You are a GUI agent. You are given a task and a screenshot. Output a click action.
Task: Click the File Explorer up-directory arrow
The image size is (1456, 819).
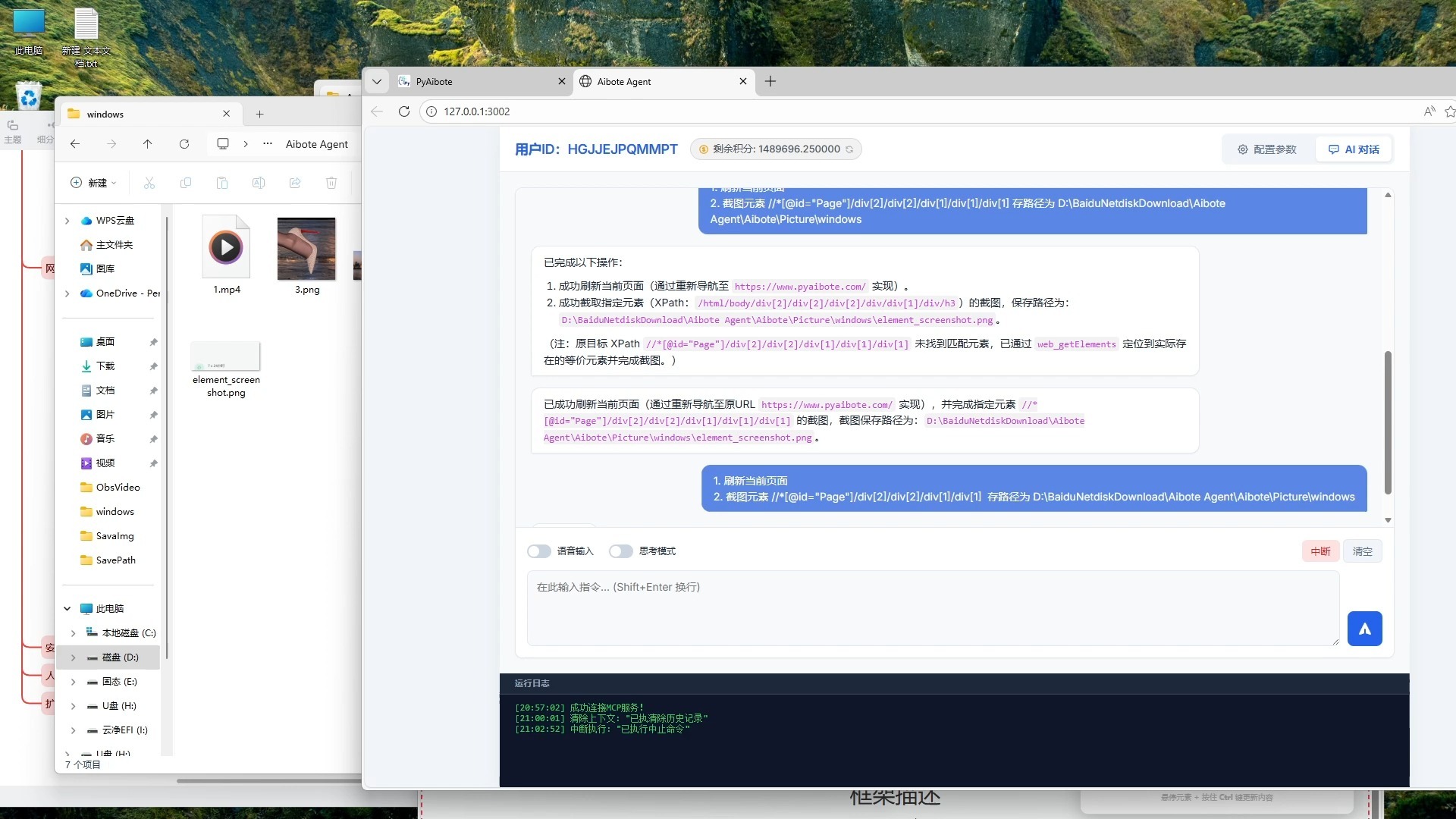coord(148,144)
